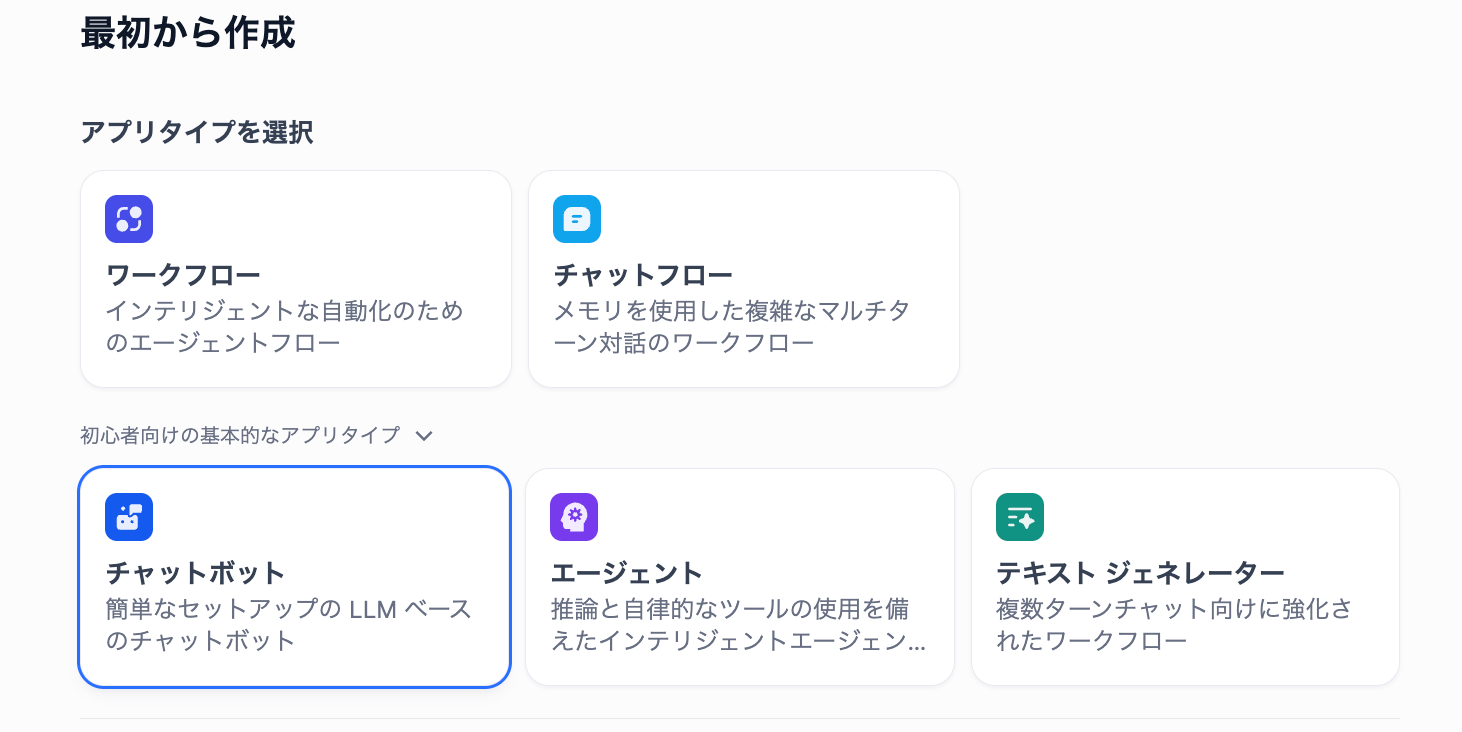This screenshot has height=732, width=1462.
Task: Choose the チャットフロー title text
Action: tap(643, 275)
